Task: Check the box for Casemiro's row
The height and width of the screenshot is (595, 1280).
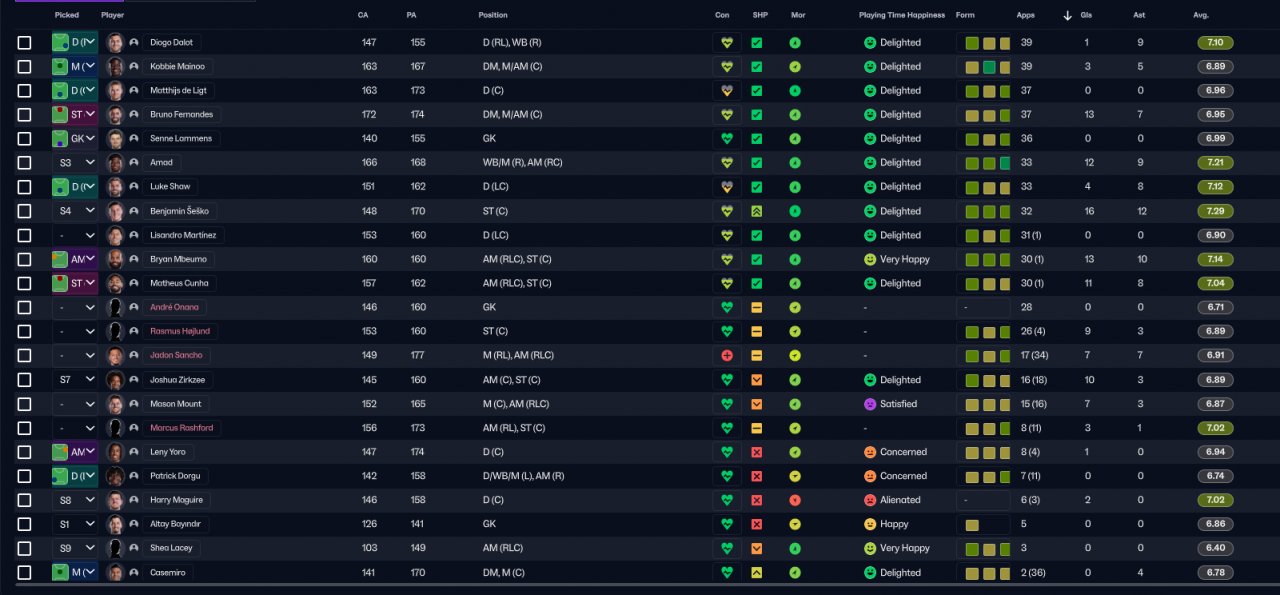Action: tap(25, 573)
